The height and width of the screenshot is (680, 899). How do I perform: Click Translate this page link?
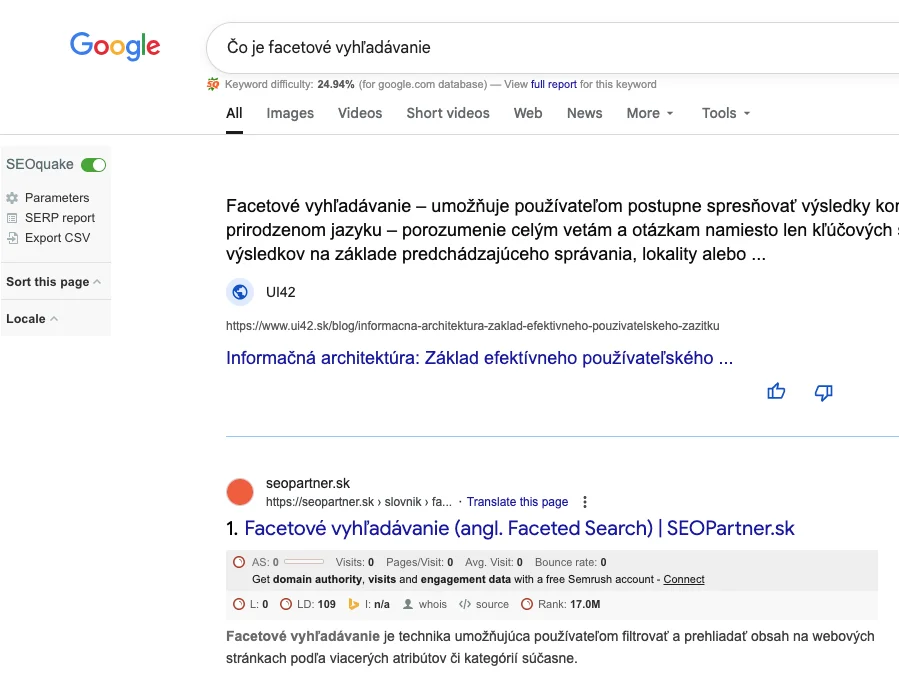(517, 502)
